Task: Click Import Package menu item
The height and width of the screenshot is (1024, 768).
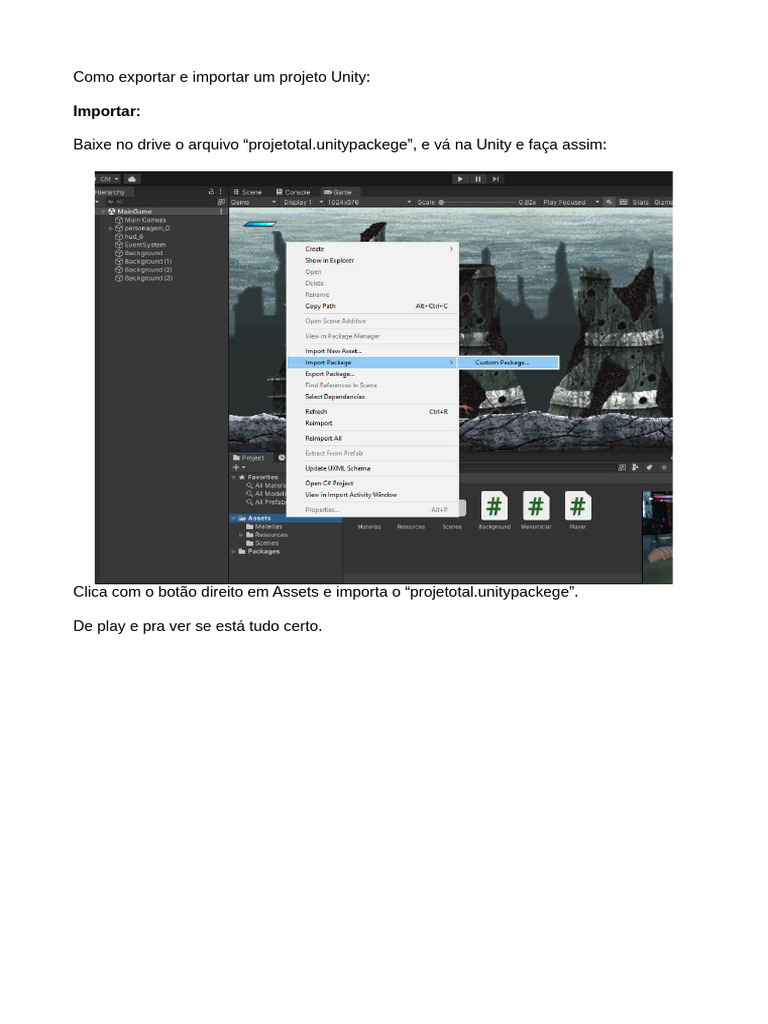Action: pos(373,362)
